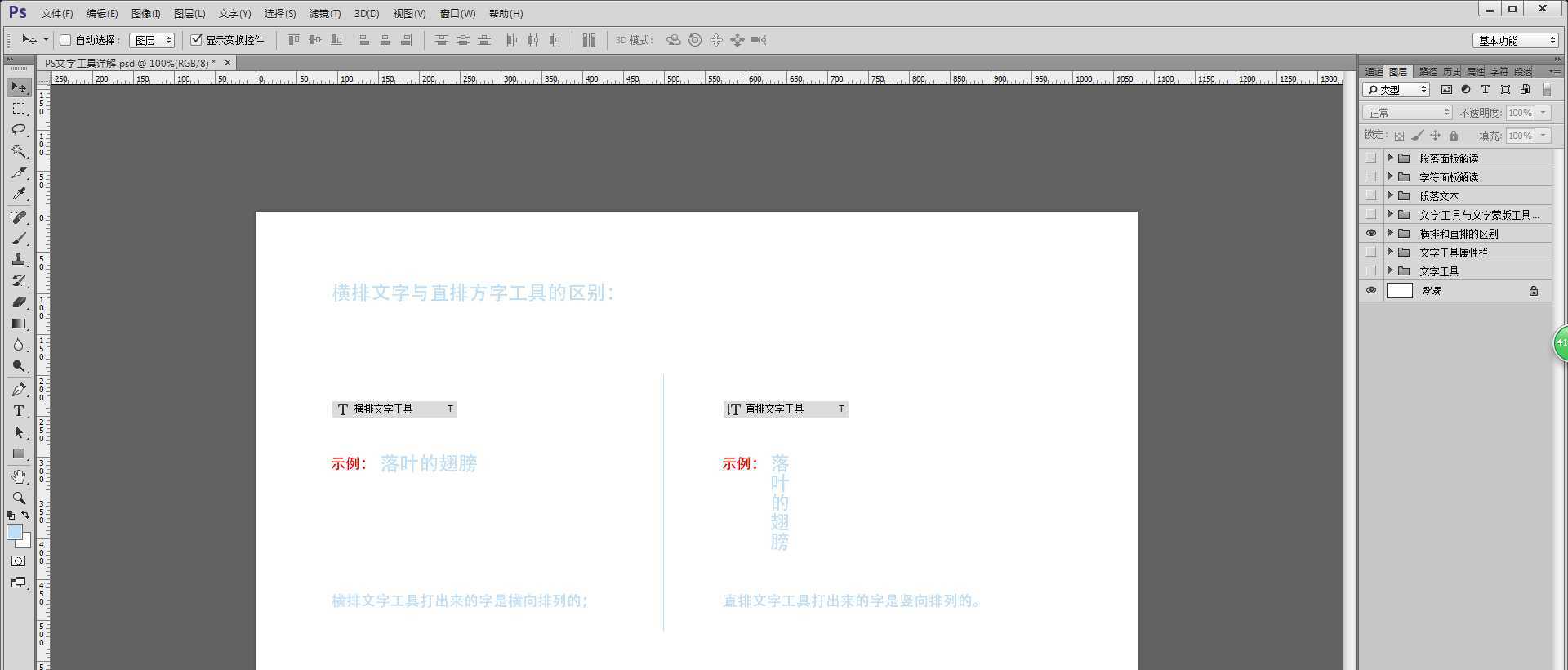
Task: Select the Hand tool
Action: pyautogui.click(x=19, y=476)
